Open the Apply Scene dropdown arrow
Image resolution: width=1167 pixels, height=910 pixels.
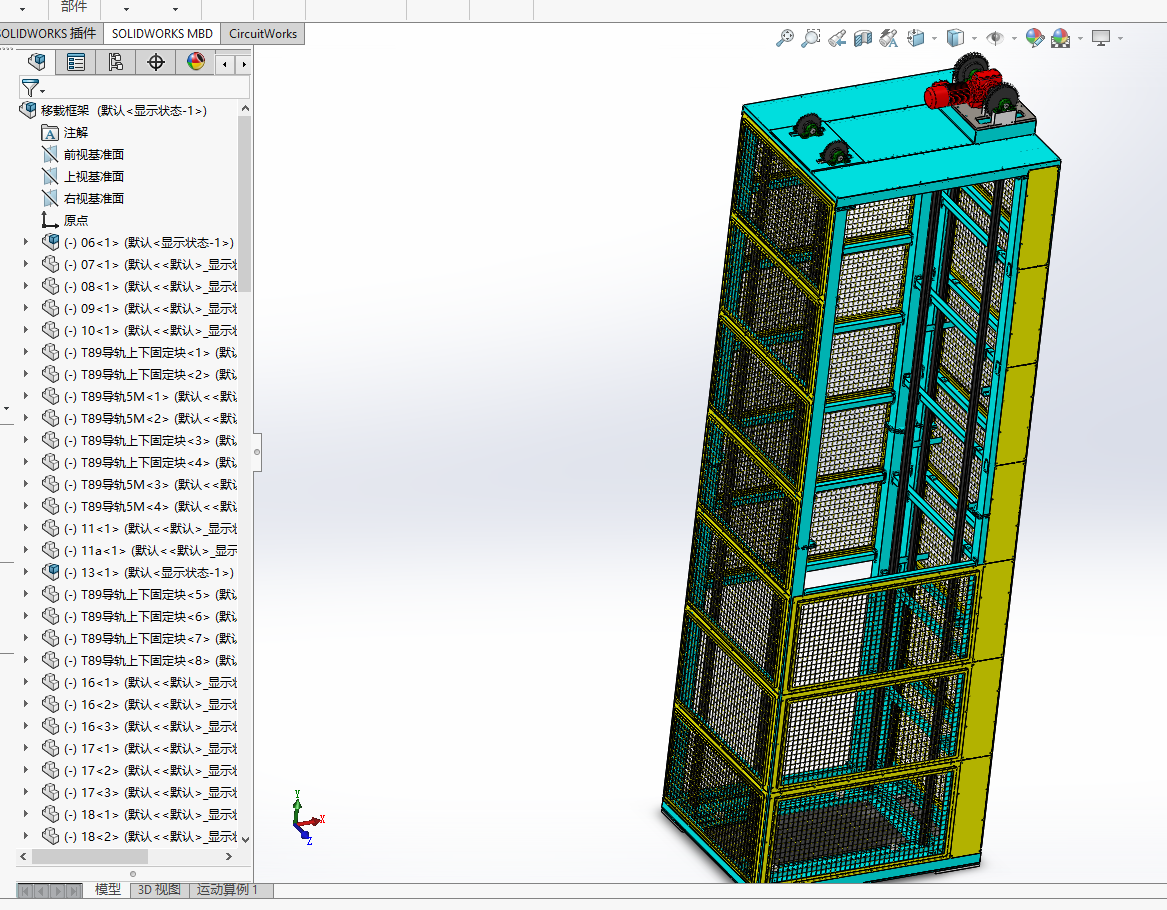point(1080,39)
